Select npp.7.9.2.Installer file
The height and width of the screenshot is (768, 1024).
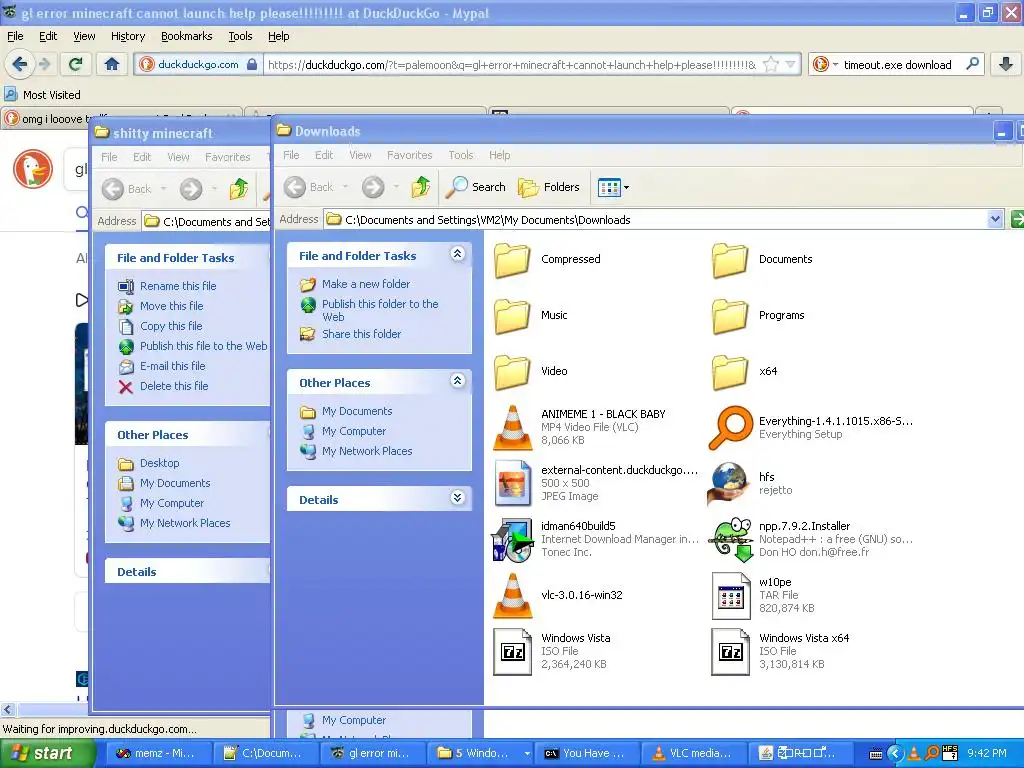pyautogui.click(x=812, y=539)
